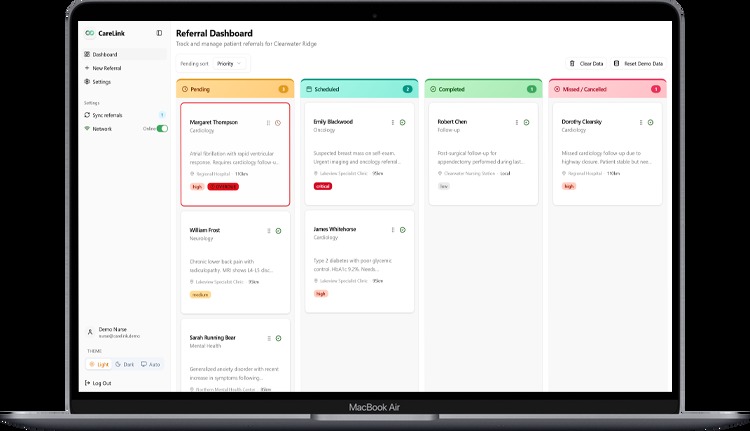Click the medium tag on William Frost card
Viewport: 750px width, 431px height.
[200, 295]
